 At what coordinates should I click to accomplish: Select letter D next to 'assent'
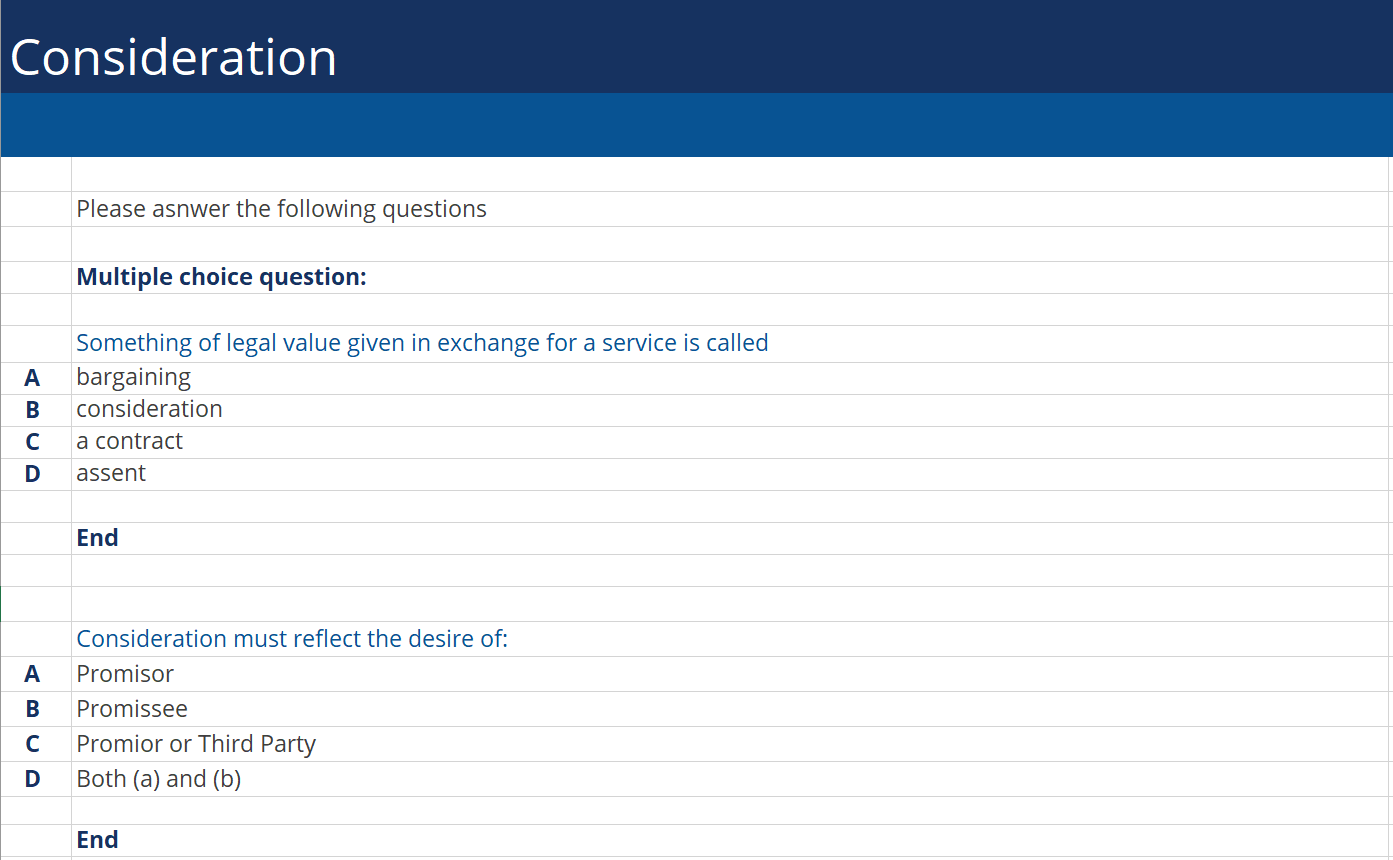[32, 474]
